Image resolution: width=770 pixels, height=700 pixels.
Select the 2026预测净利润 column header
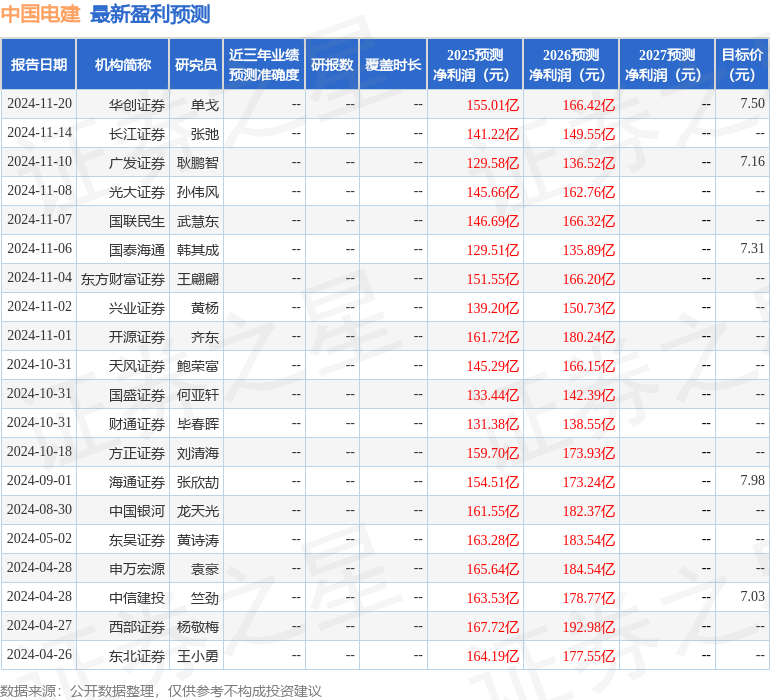tap(571, 64)
